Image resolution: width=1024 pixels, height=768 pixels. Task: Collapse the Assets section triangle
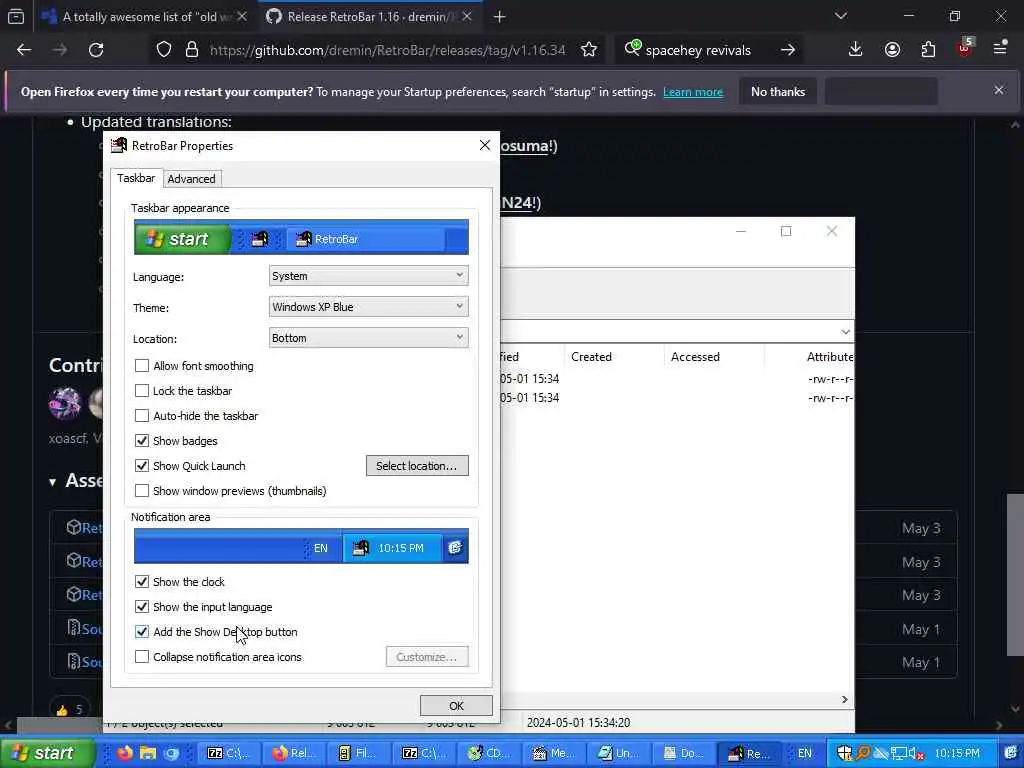pyautogui.click(x=52, y=482)
